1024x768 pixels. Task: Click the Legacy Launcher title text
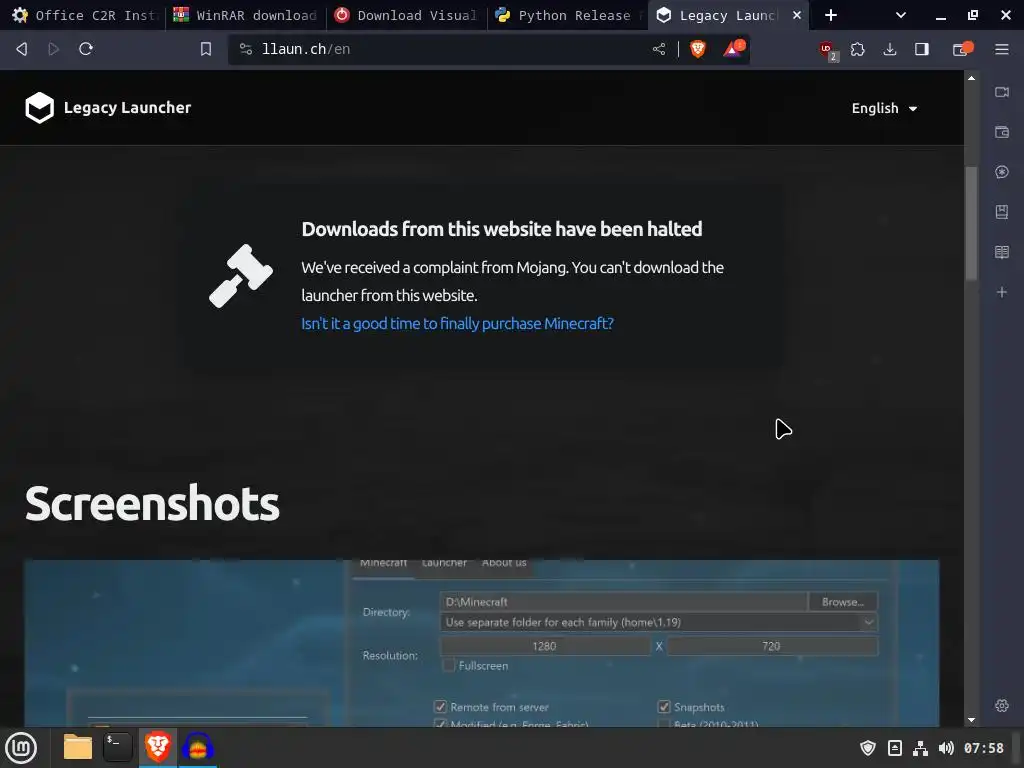click(127, 108)
